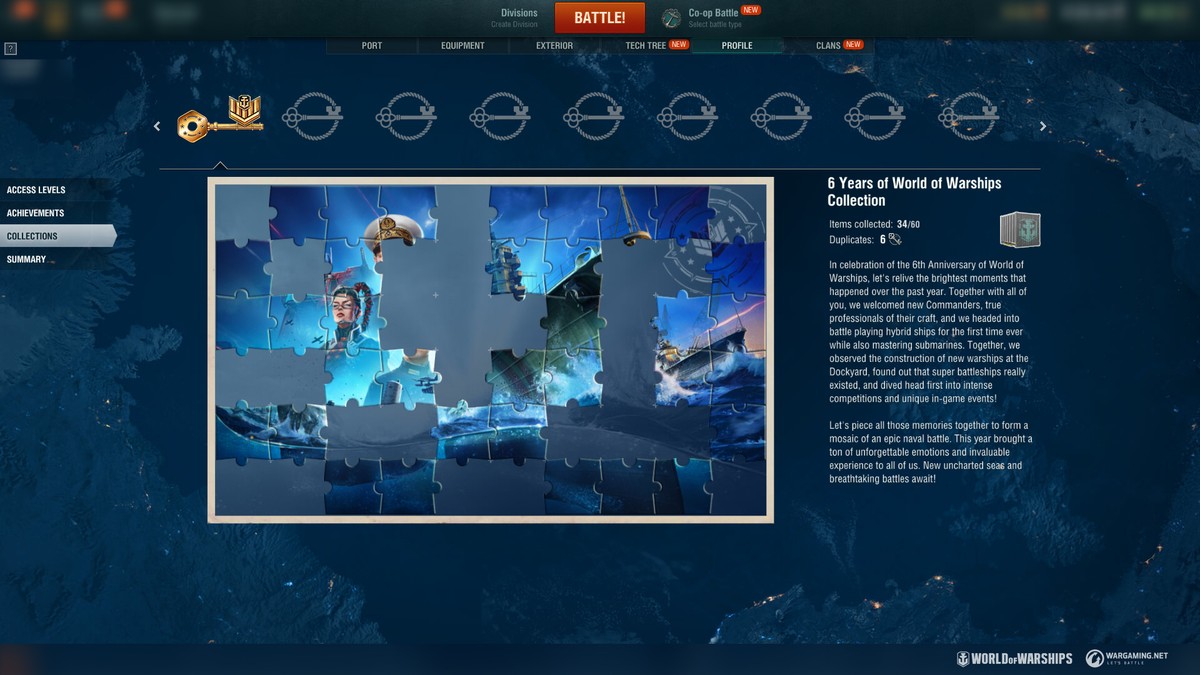Go to the EXTERIOR tab
The width and height of the screenshot is (1200, 675).
(x=554, y=45)
